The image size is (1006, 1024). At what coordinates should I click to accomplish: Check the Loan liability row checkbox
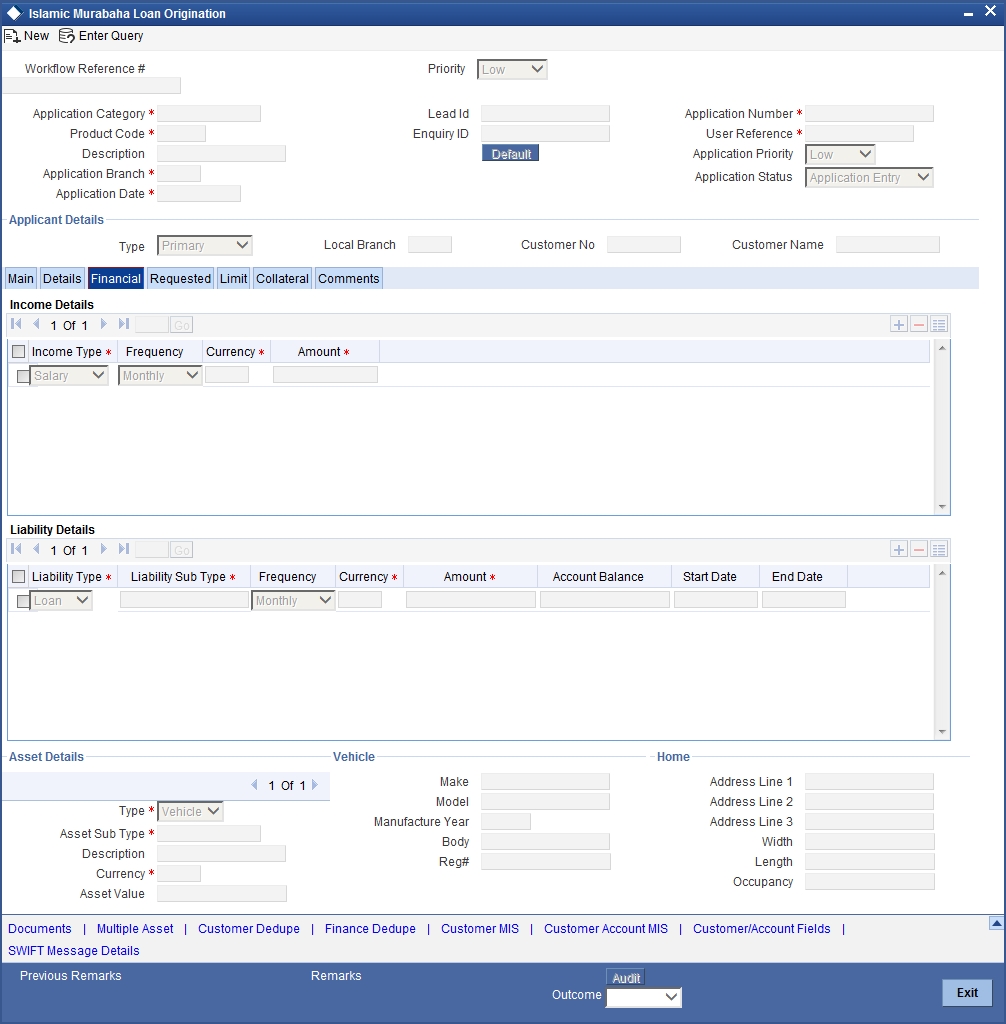click(23, 601)
